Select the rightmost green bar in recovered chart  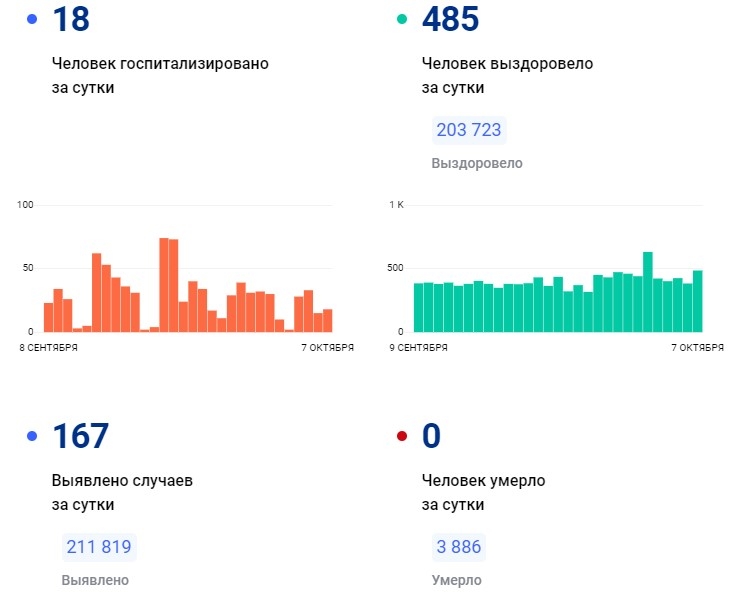click(697, 300)
